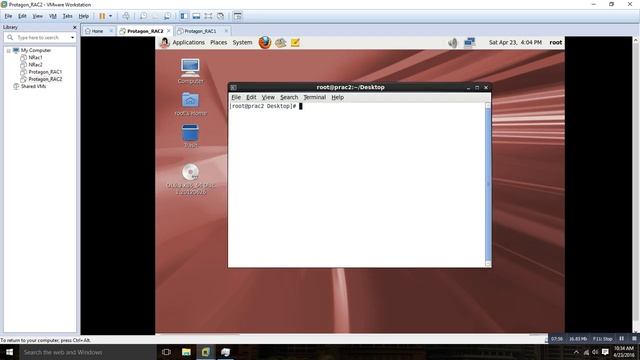Click the terminal vertical scrollbar

click(488, 184)
